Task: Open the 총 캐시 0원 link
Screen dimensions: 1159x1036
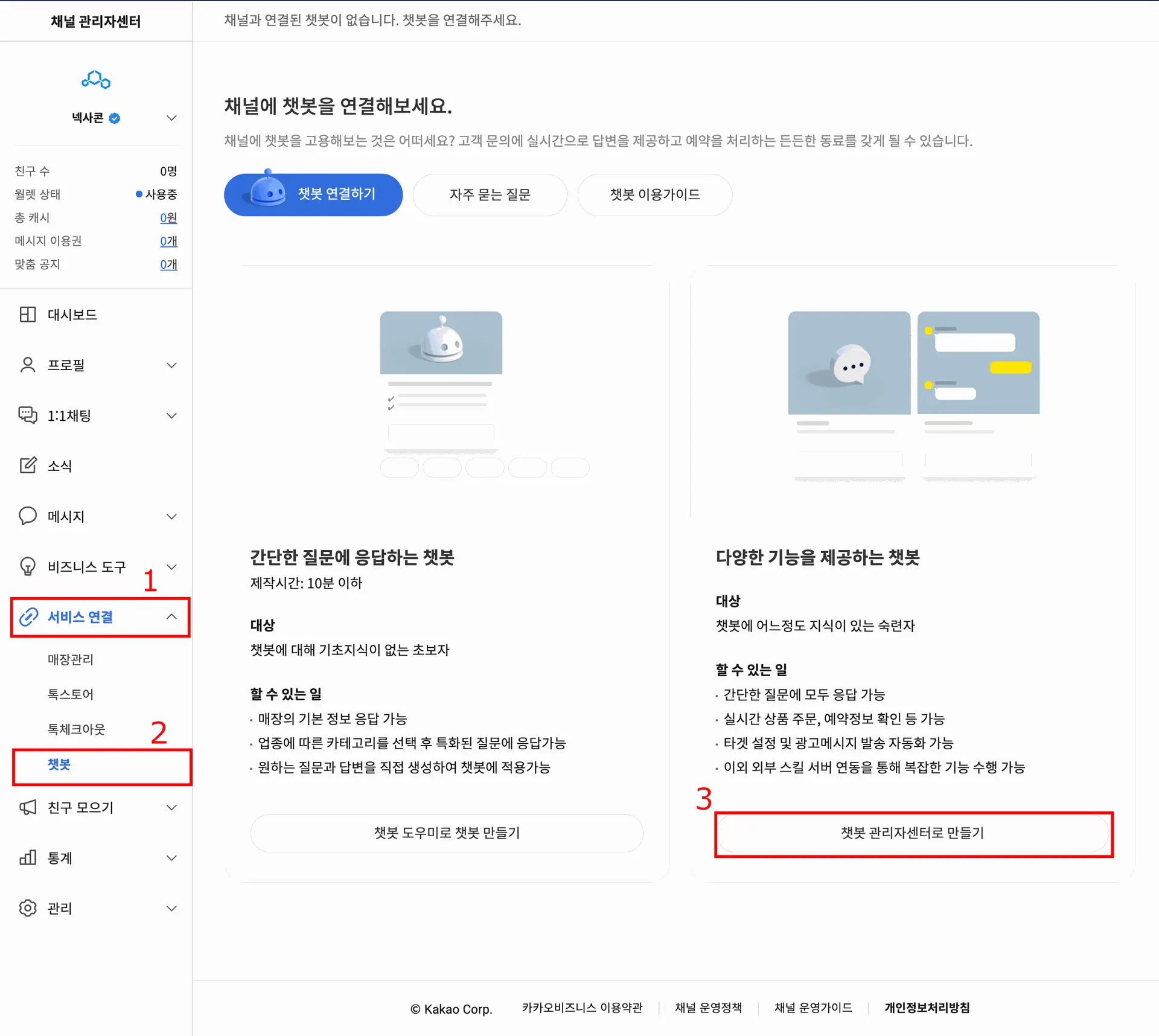Action: click(168, 218)
